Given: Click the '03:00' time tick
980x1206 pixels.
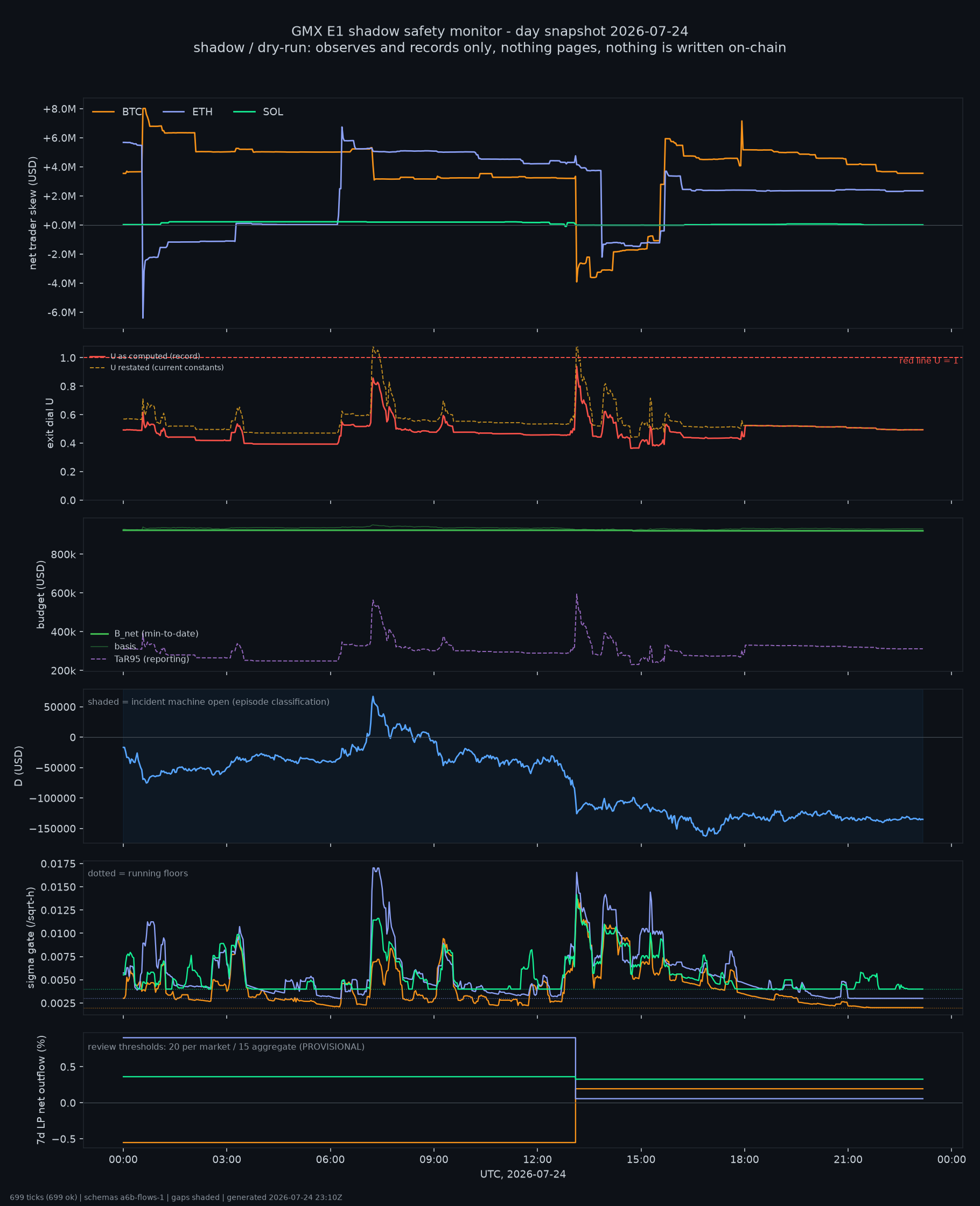Looking at the screenshot, I should (227, 1160).
